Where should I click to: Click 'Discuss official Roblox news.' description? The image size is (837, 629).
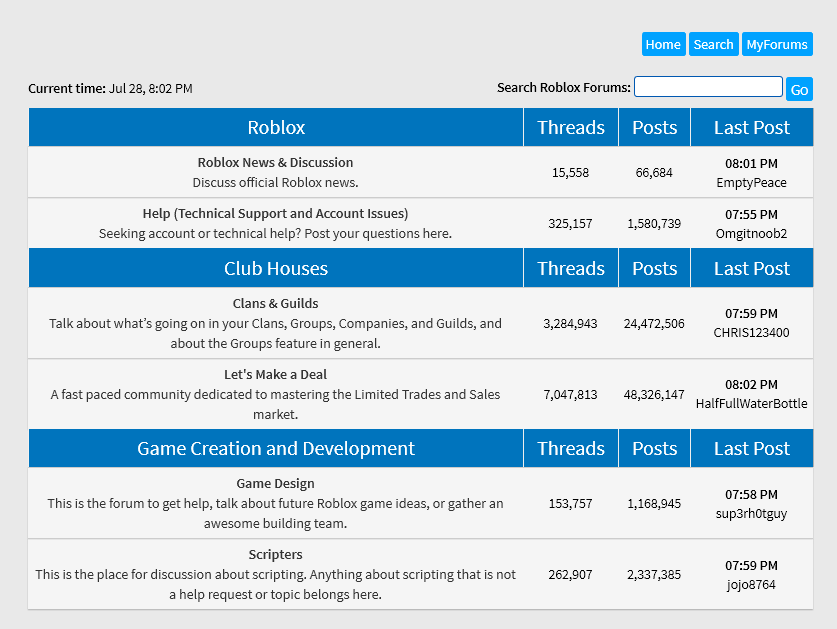pos(275,183)
